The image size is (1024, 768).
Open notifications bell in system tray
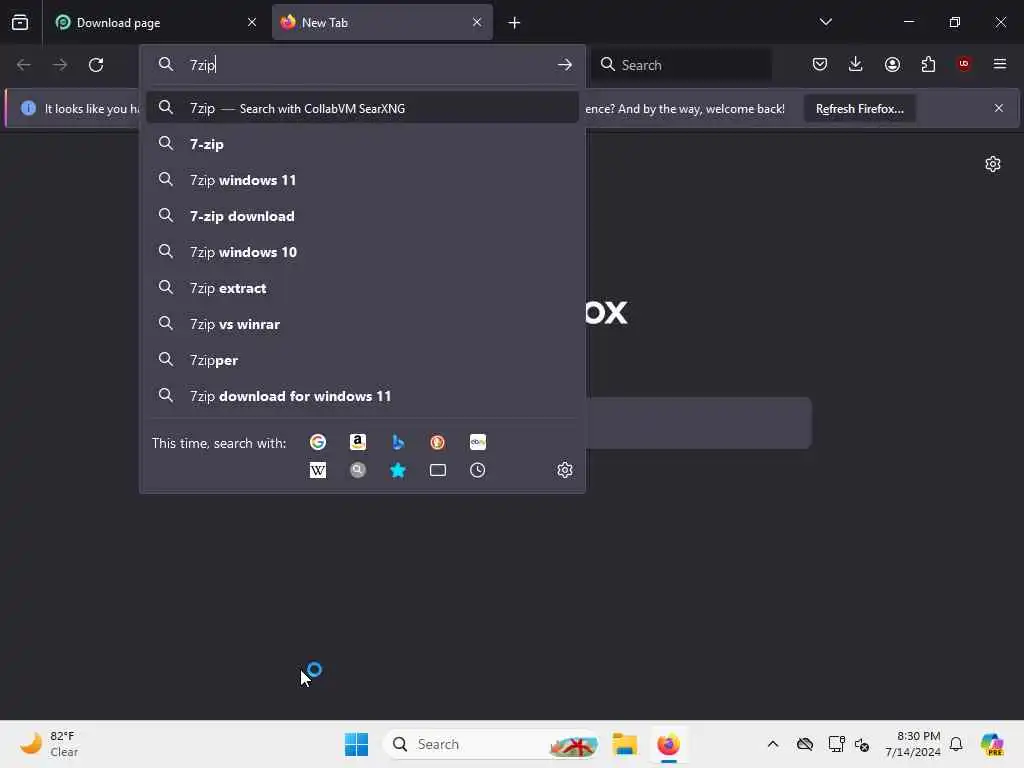coord(956,744)
